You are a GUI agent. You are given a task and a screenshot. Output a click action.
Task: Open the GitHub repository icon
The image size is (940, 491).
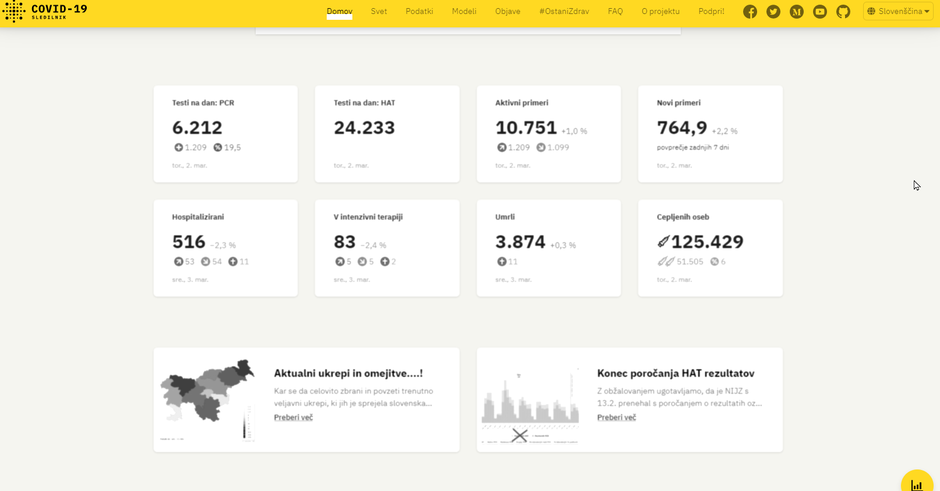[843, 12]
